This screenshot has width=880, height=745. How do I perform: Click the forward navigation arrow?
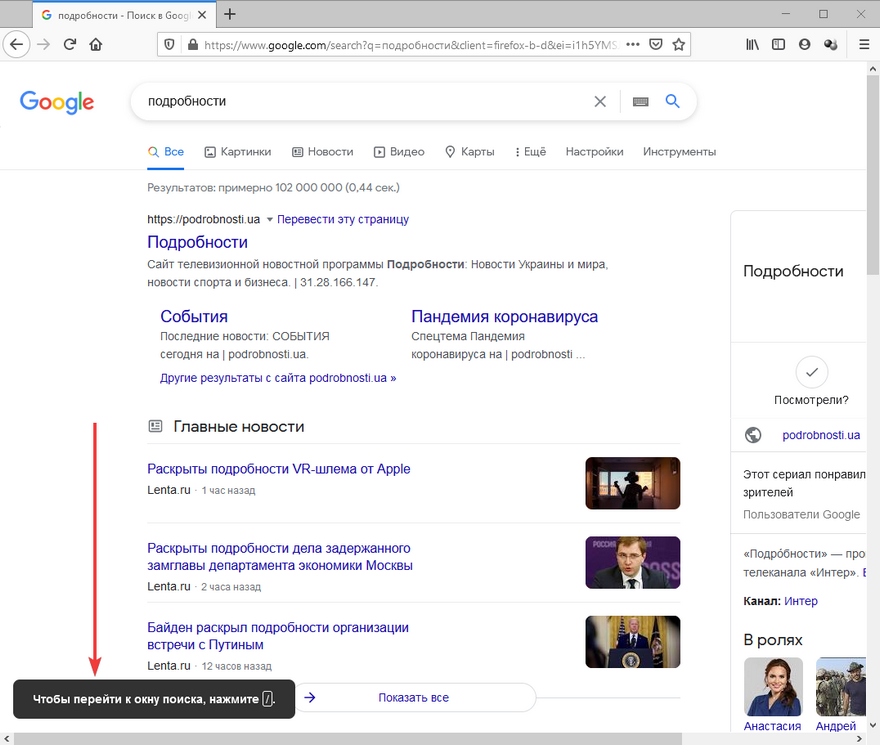coord(43,44)
